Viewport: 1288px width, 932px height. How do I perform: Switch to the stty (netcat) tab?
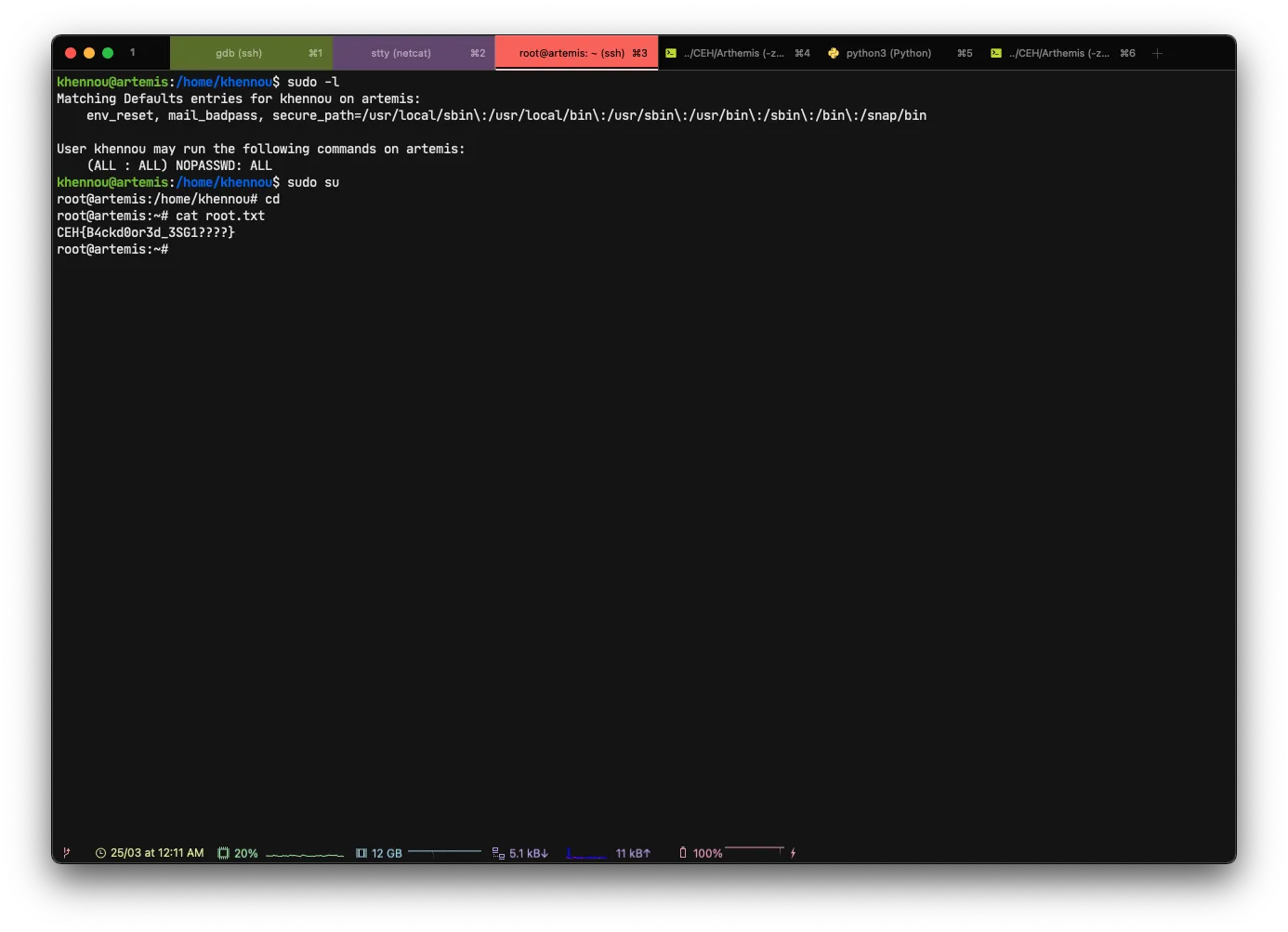(401, 54)
